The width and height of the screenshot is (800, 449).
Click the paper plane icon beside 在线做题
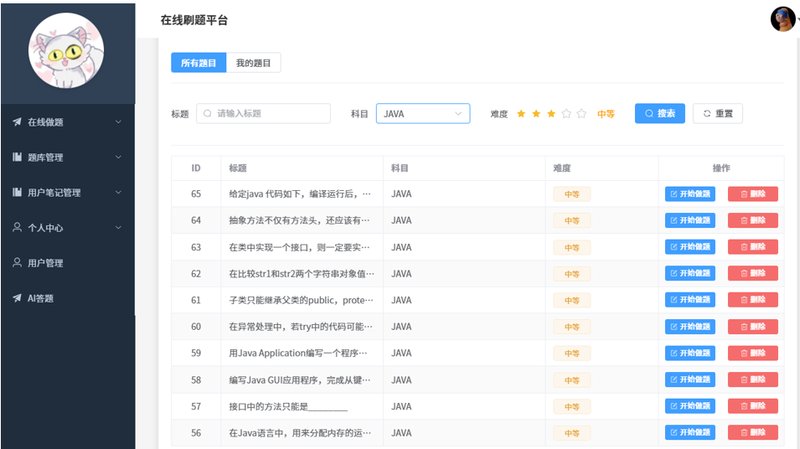pos(17,122)
